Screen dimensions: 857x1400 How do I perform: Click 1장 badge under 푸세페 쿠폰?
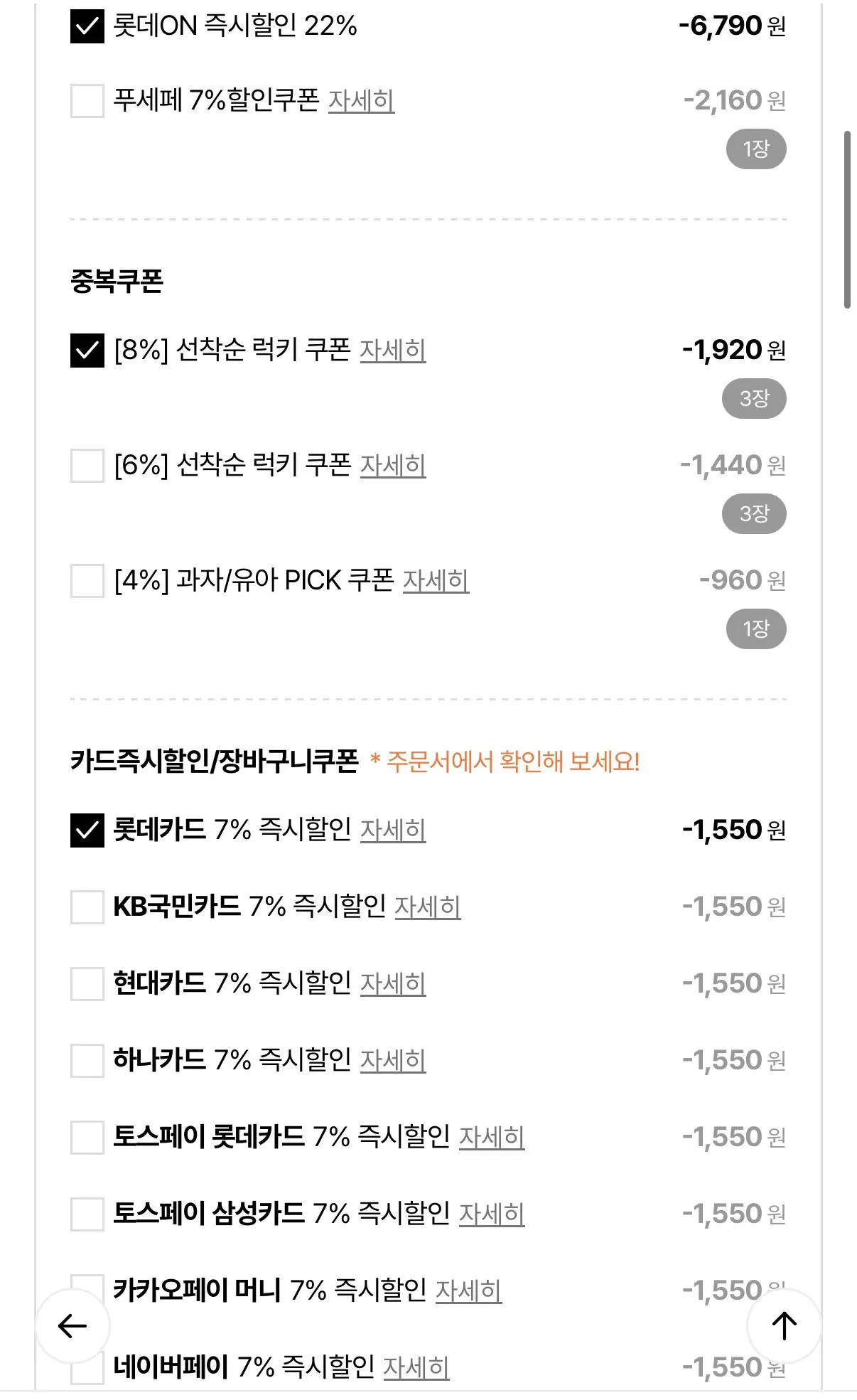coord(756,149)
